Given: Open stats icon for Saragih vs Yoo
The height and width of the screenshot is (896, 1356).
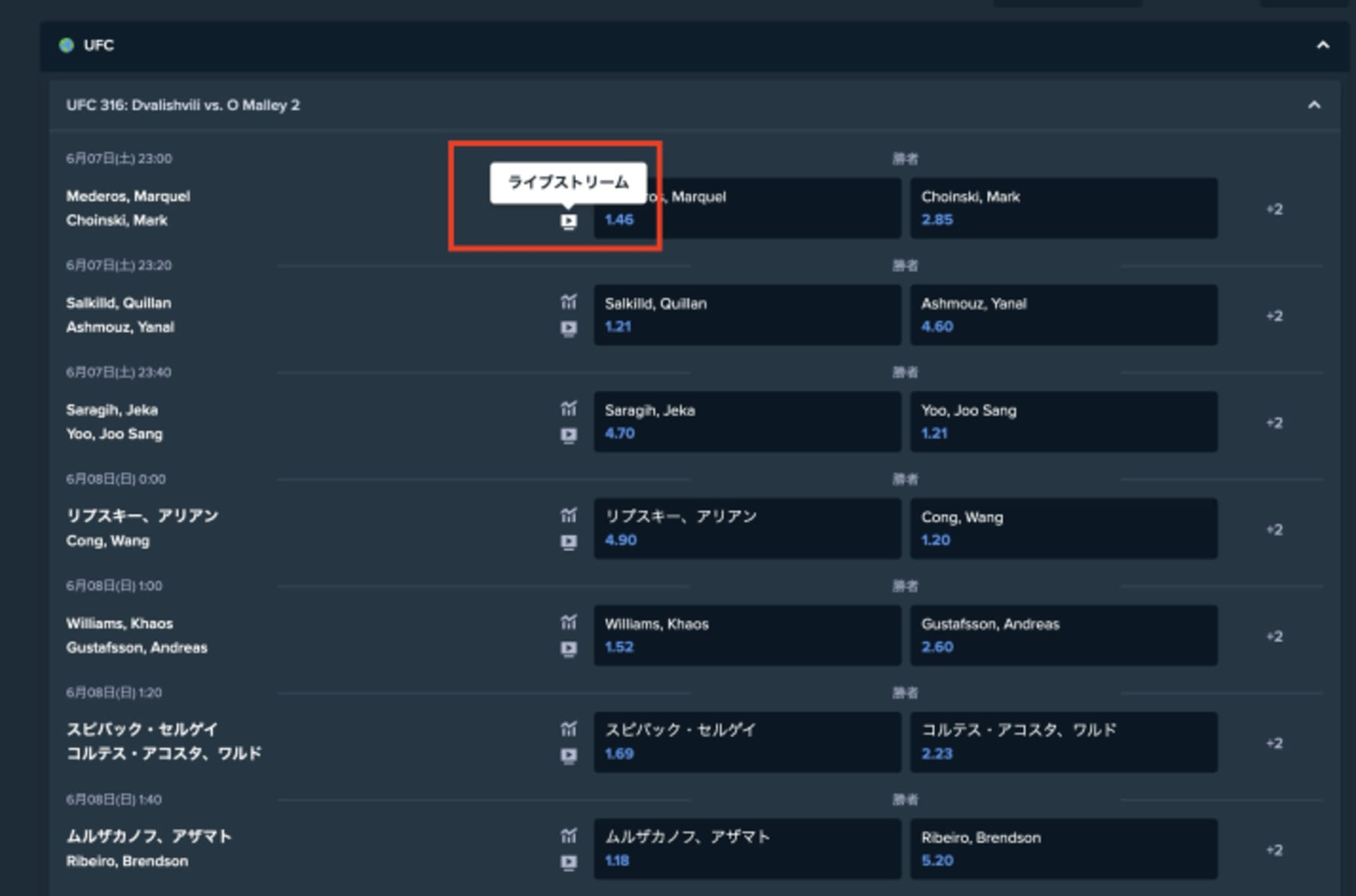Looking at the screenshot, I should (x=569, y=409).
